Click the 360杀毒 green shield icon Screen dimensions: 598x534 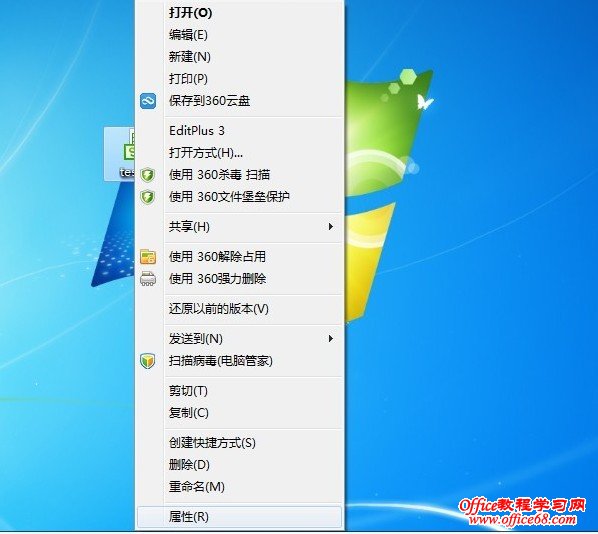pos(148,175)
